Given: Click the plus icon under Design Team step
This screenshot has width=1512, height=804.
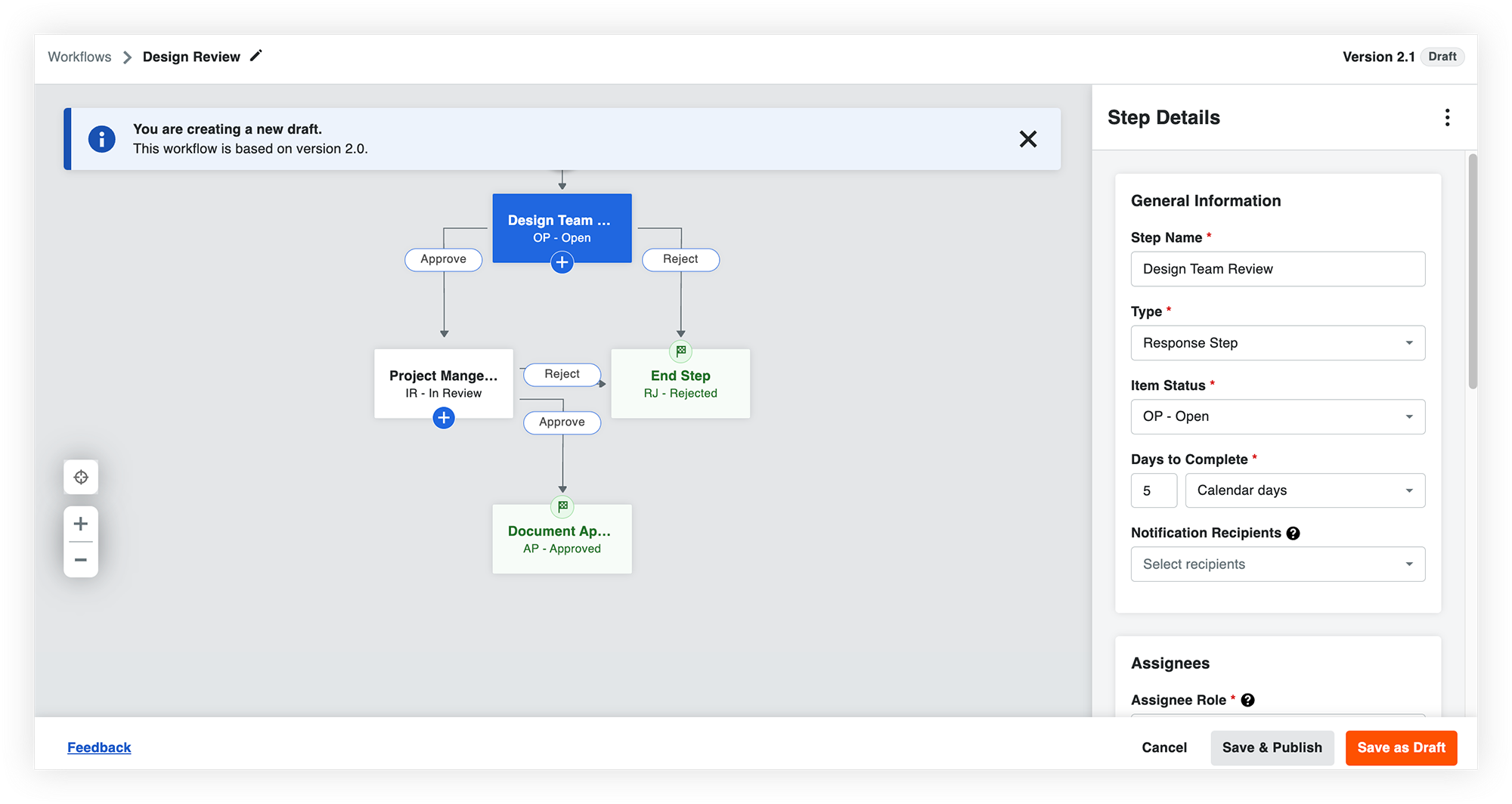Looking at the screenshot, I should 562,262.
